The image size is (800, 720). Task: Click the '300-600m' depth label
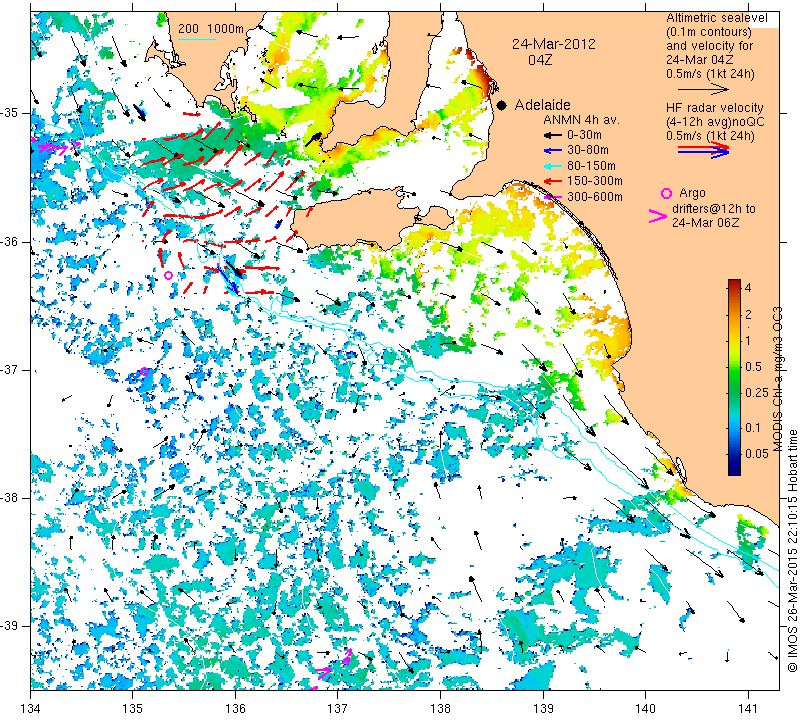tap(594, 197)
